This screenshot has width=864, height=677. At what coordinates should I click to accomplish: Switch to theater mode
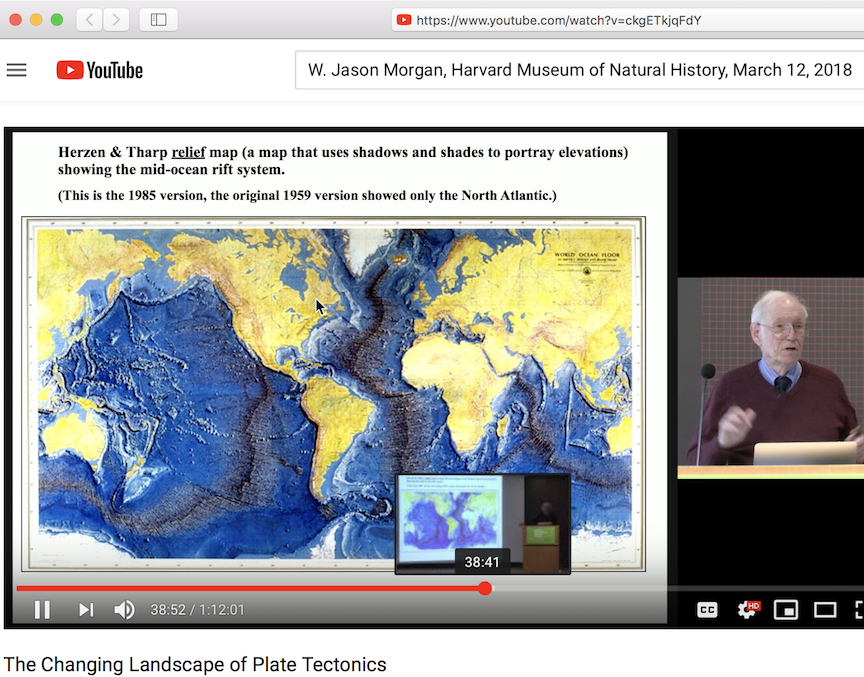(824, 609)
